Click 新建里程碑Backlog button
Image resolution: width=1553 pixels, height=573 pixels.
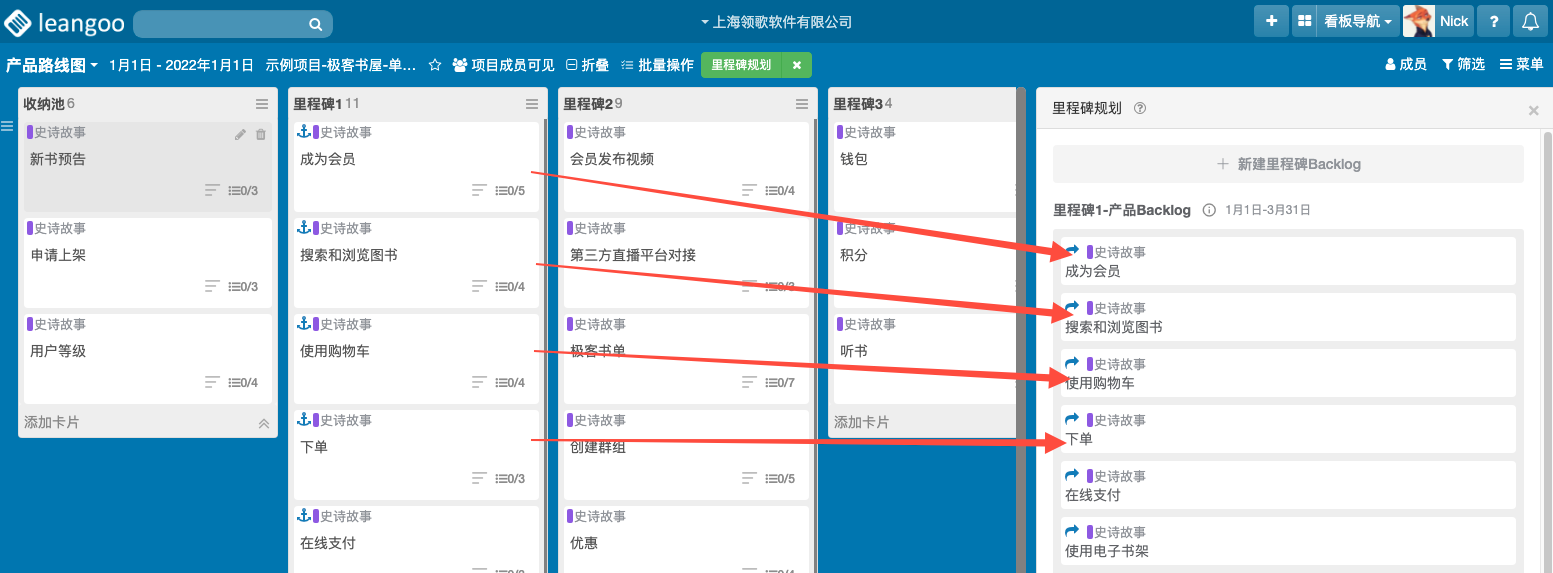1288,164
